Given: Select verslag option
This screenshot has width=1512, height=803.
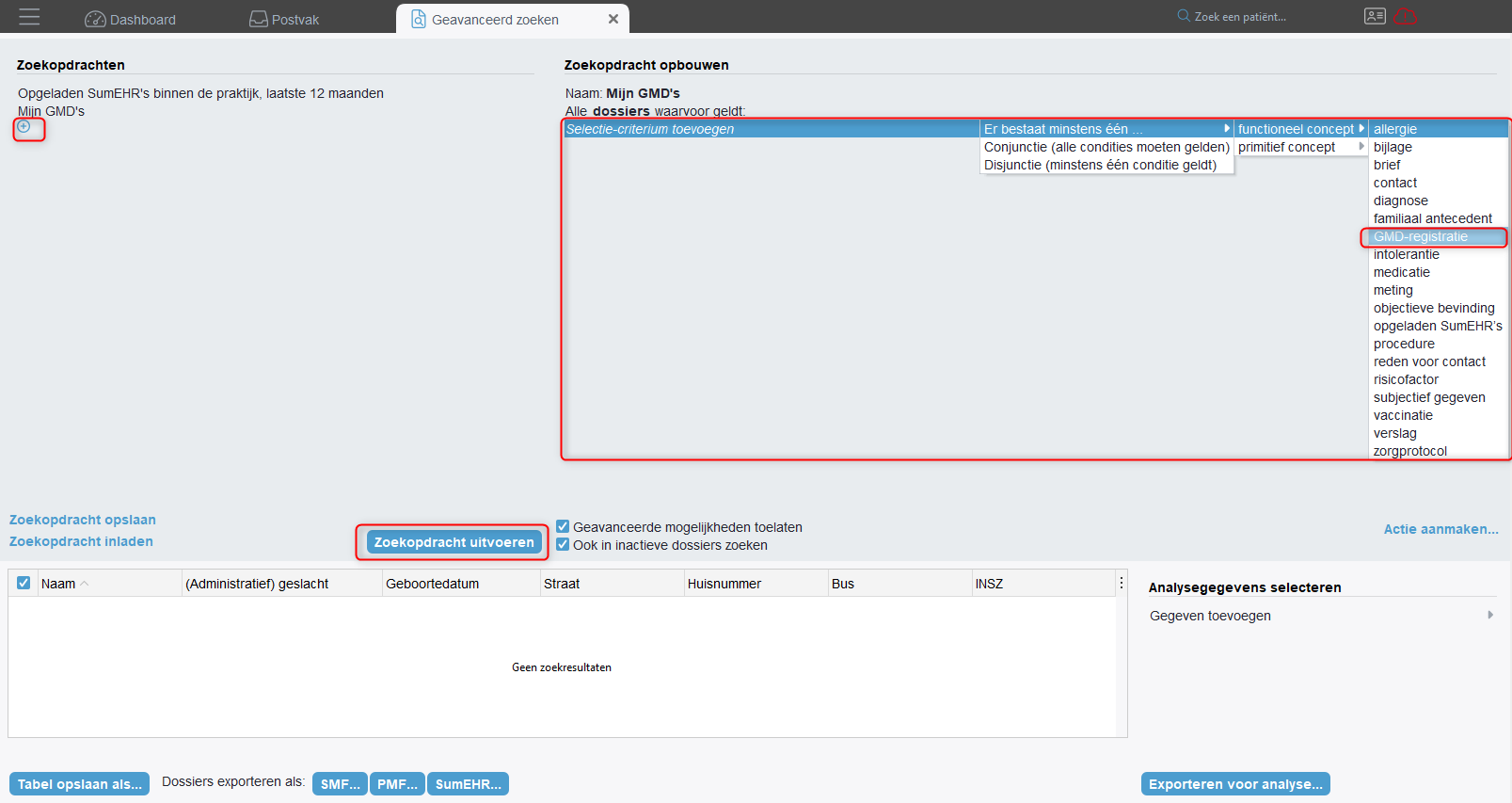Looking at the screenshot, I should [x=1439, y=433].
